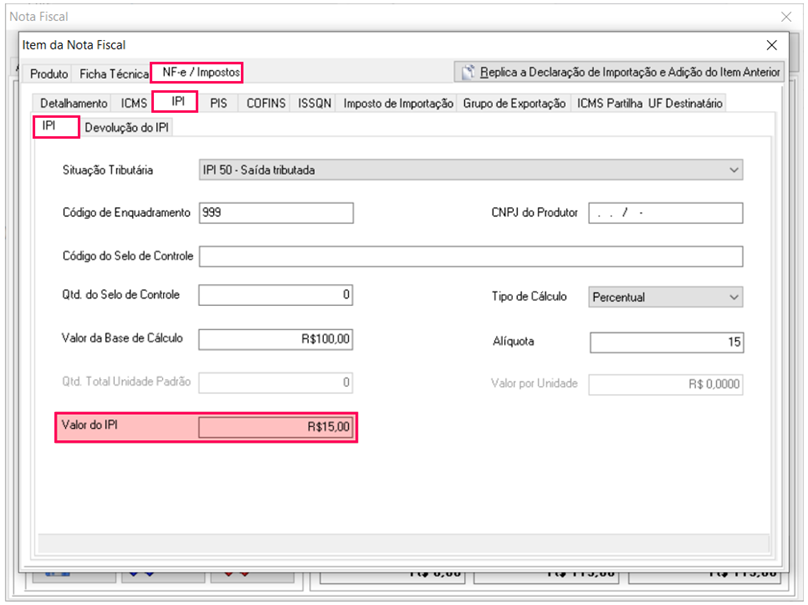Switch to Grupo de Exportação tab
The image size is (808, 605).
click(514, 103)
